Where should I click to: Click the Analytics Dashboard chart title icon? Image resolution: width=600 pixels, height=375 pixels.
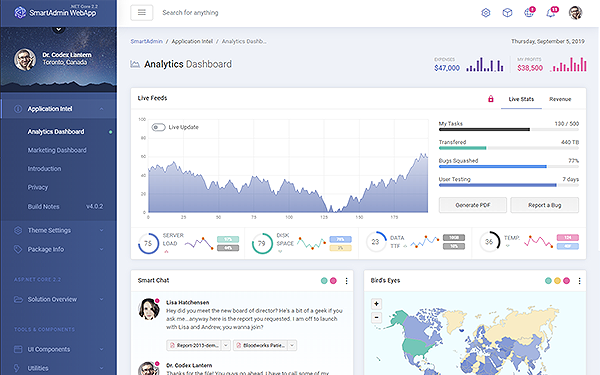[135, 64]
